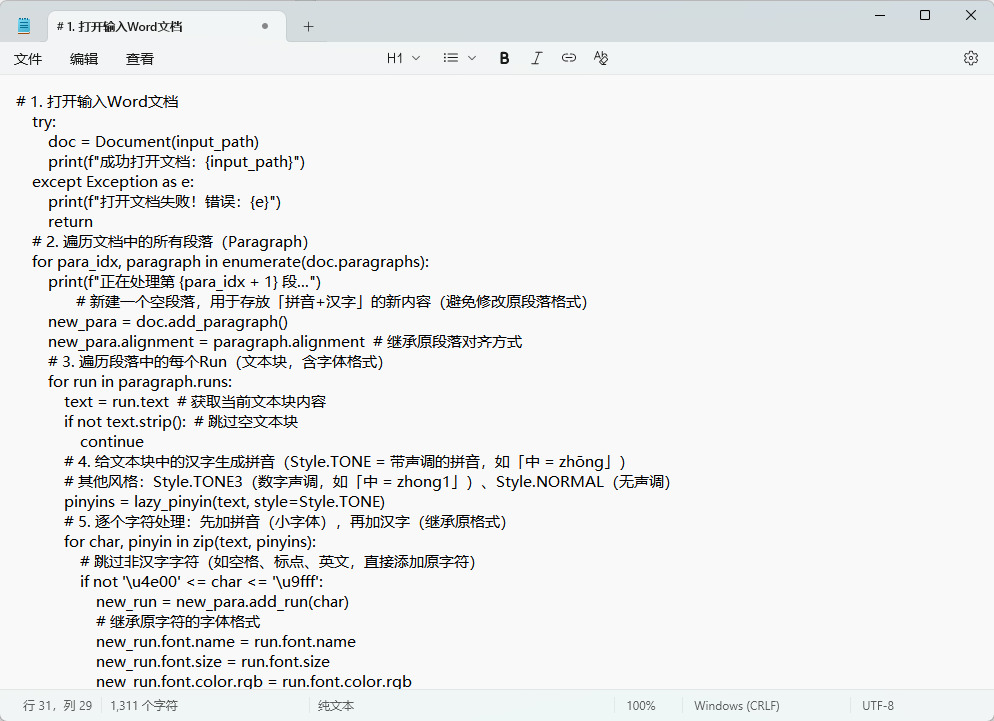
Task: Click the '# 新建一个空段落' comment line
Action: coord(332,301)
